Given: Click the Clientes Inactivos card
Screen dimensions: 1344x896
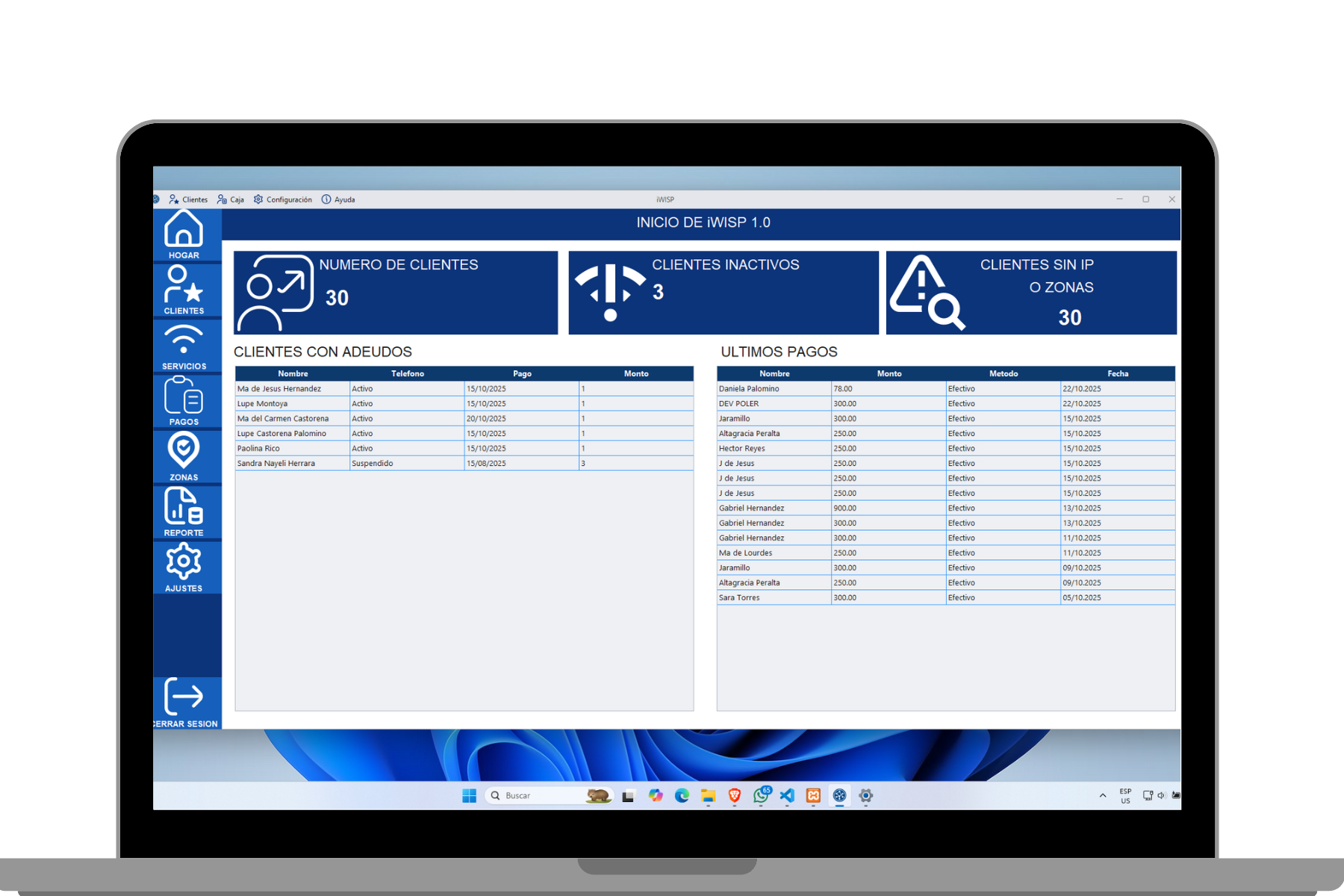Looking at the screenshot, I should pyautogui.click(x=723, y=293).
